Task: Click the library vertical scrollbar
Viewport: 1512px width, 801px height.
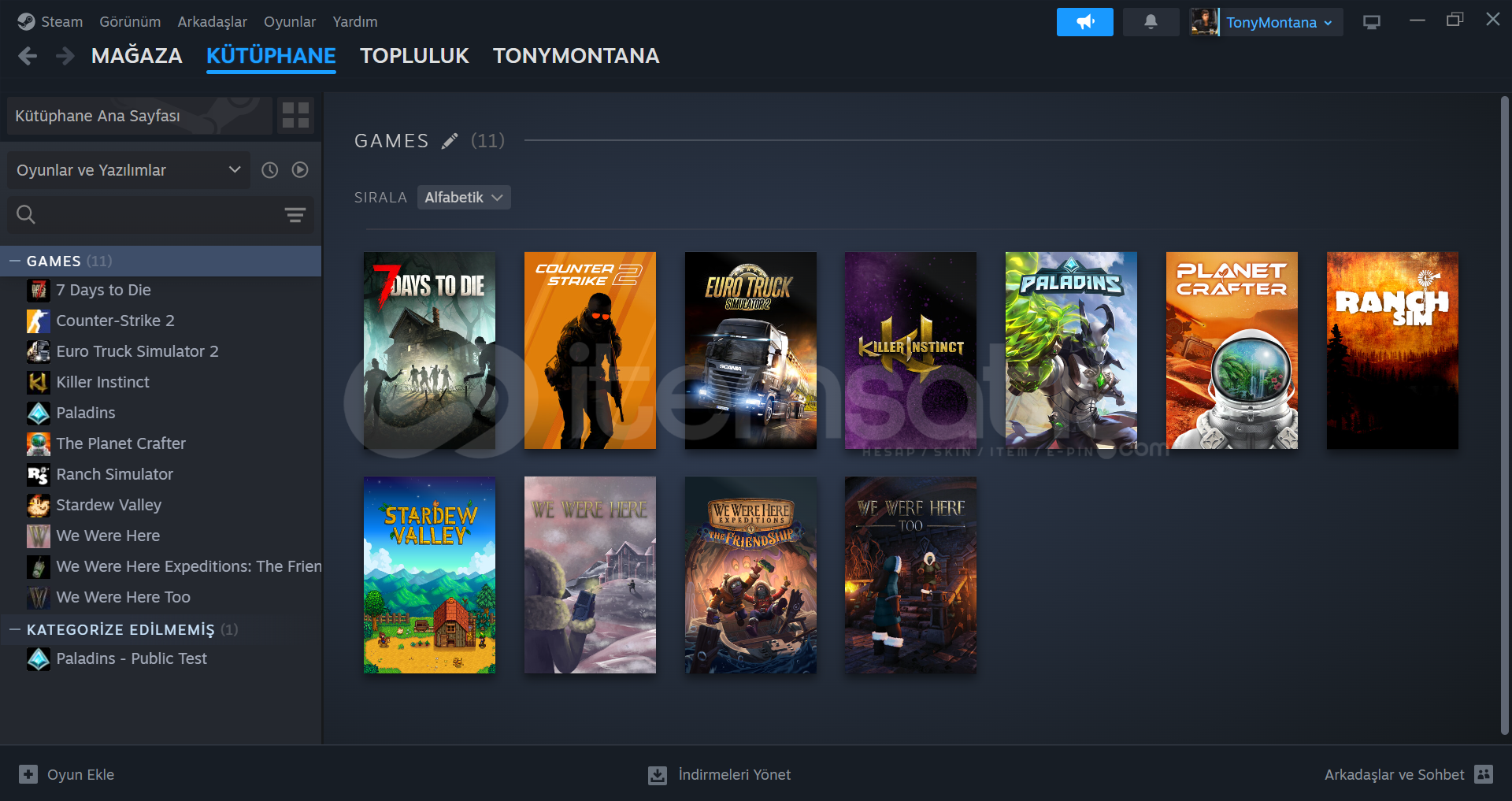Action: pyautogui.click(x=1504, y=416)
